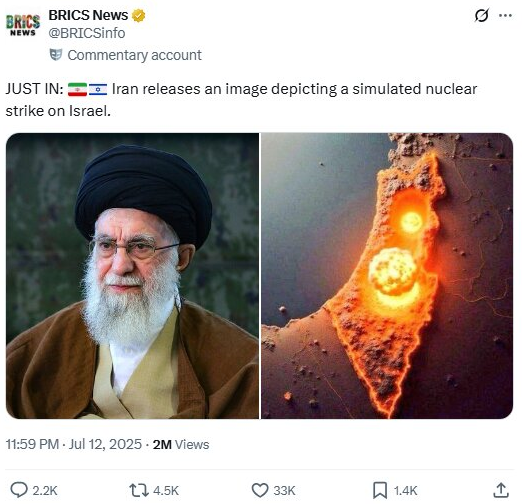Click the gold verified badge
522x504 pixels.
[x=138, y=15]
